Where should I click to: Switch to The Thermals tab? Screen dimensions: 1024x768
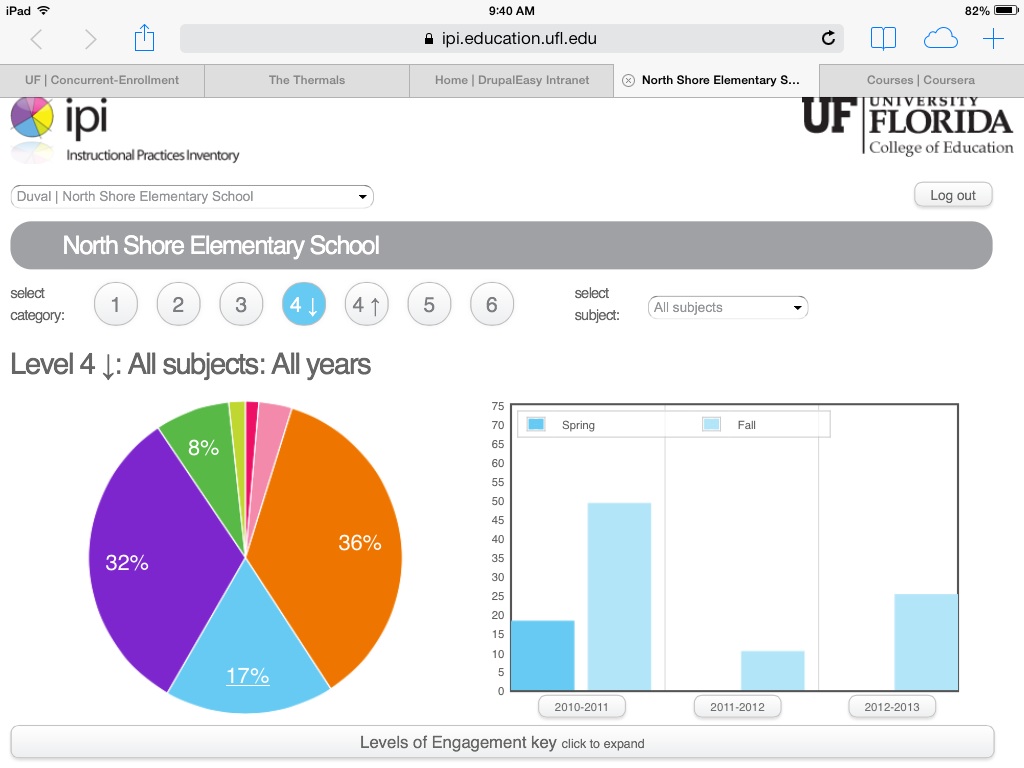tap(306, 80)
